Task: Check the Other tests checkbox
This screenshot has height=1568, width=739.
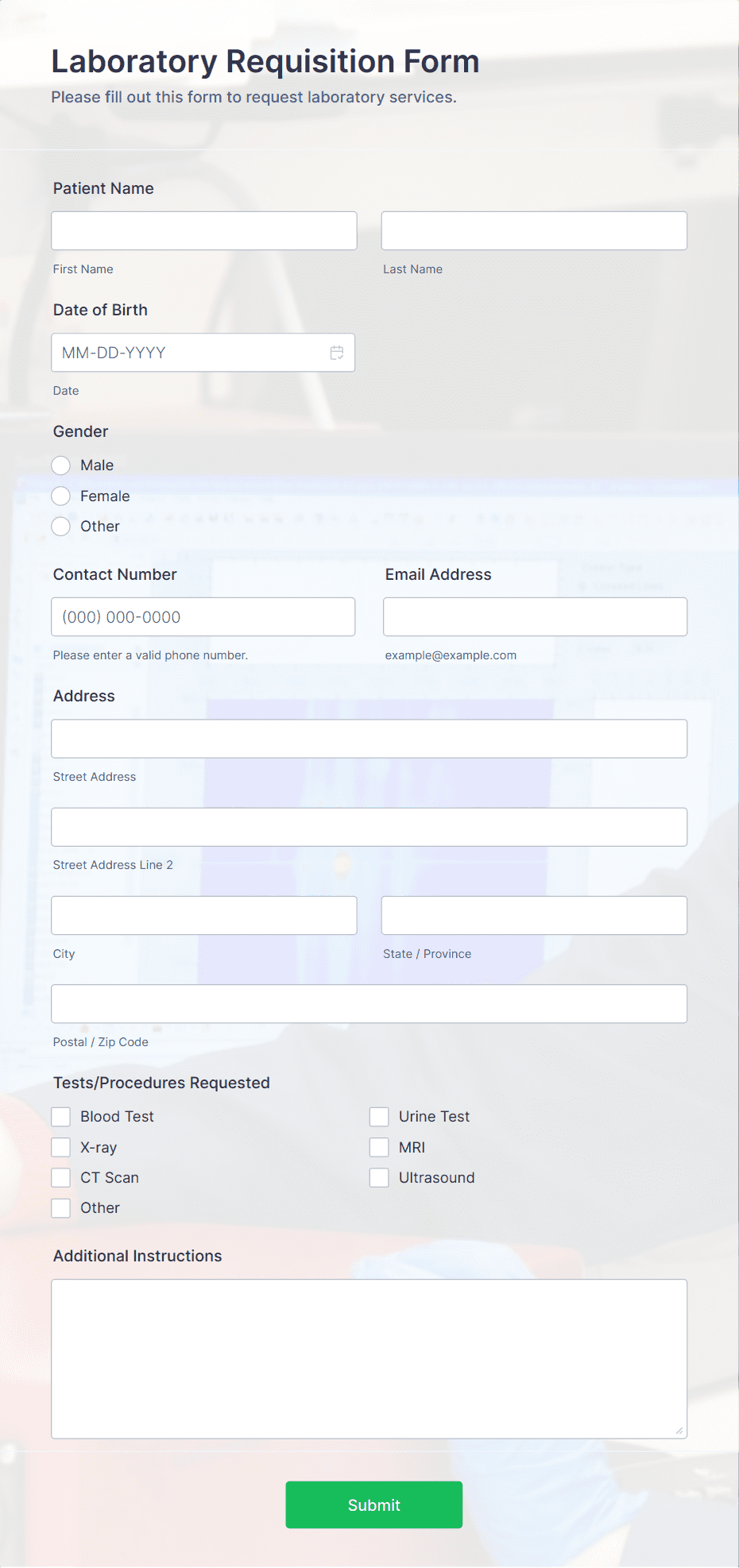Action: pos(60,1207)
